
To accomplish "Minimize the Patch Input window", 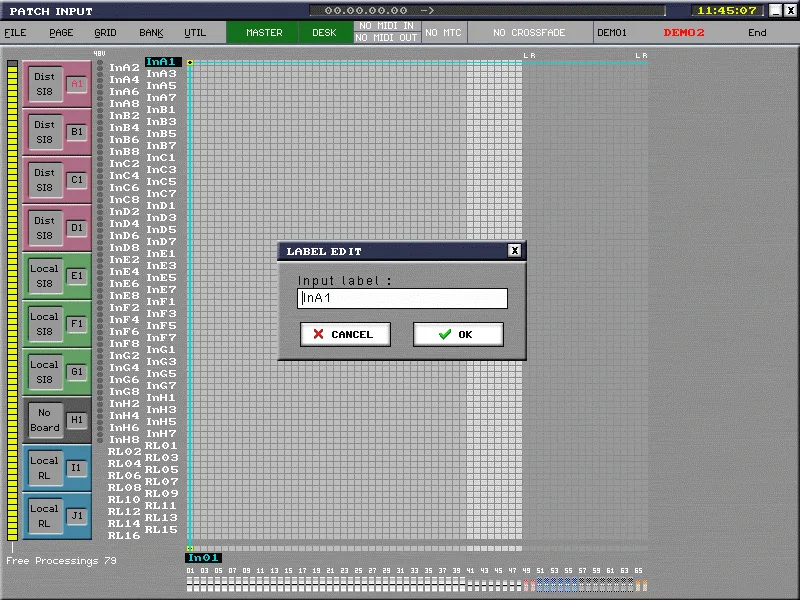I will tap(775, 10).
